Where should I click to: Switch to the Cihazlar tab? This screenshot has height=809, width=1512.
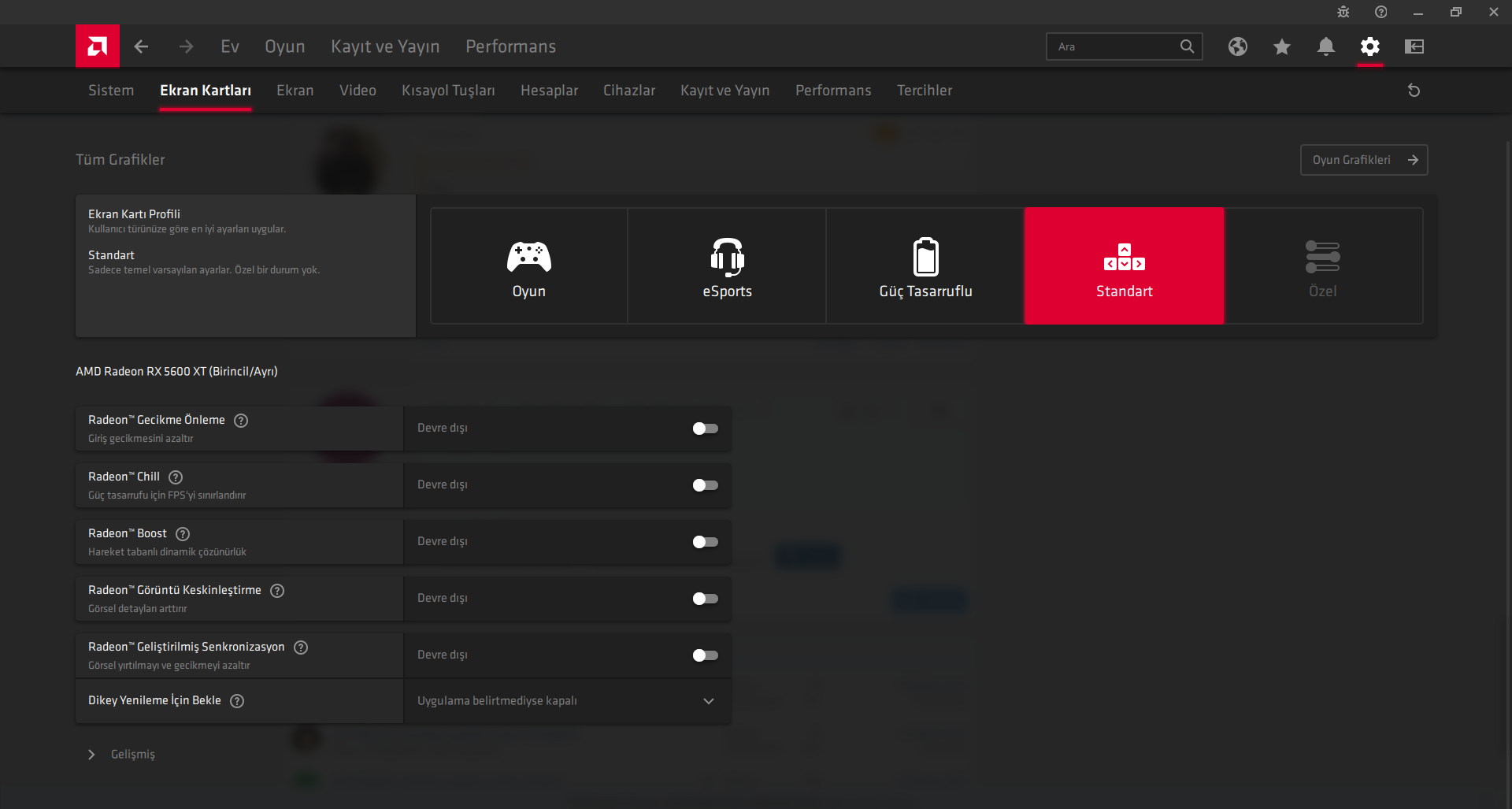629,91
